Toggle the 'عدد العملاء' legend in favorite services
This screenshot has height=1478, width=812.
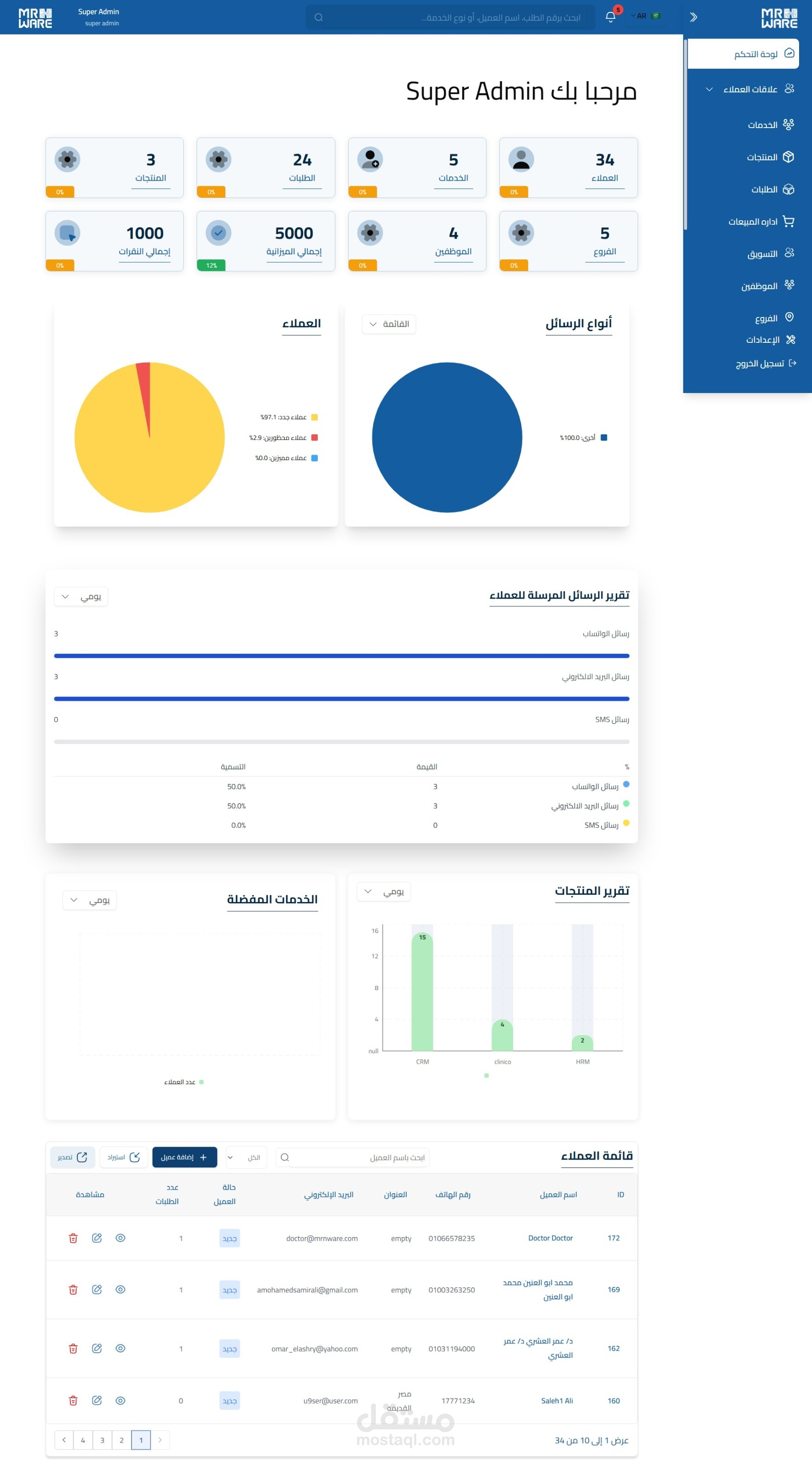(184, 1082)
